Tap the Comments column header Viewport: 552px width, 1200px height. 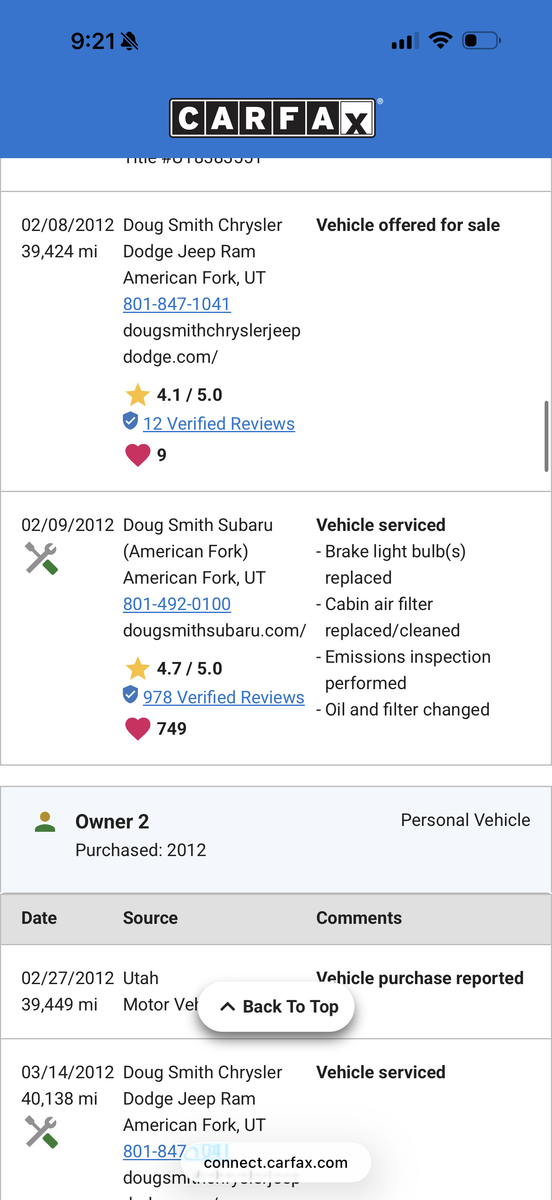359,918
